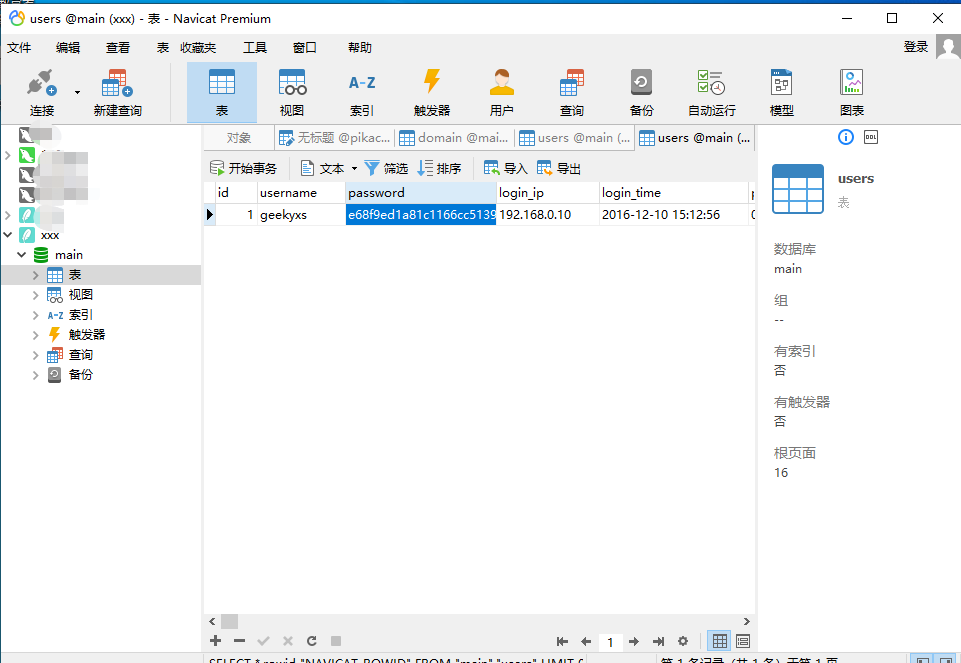Viewport: 961px width, 663px height.
Task: Go to the first page
Action: click(562, 642)
